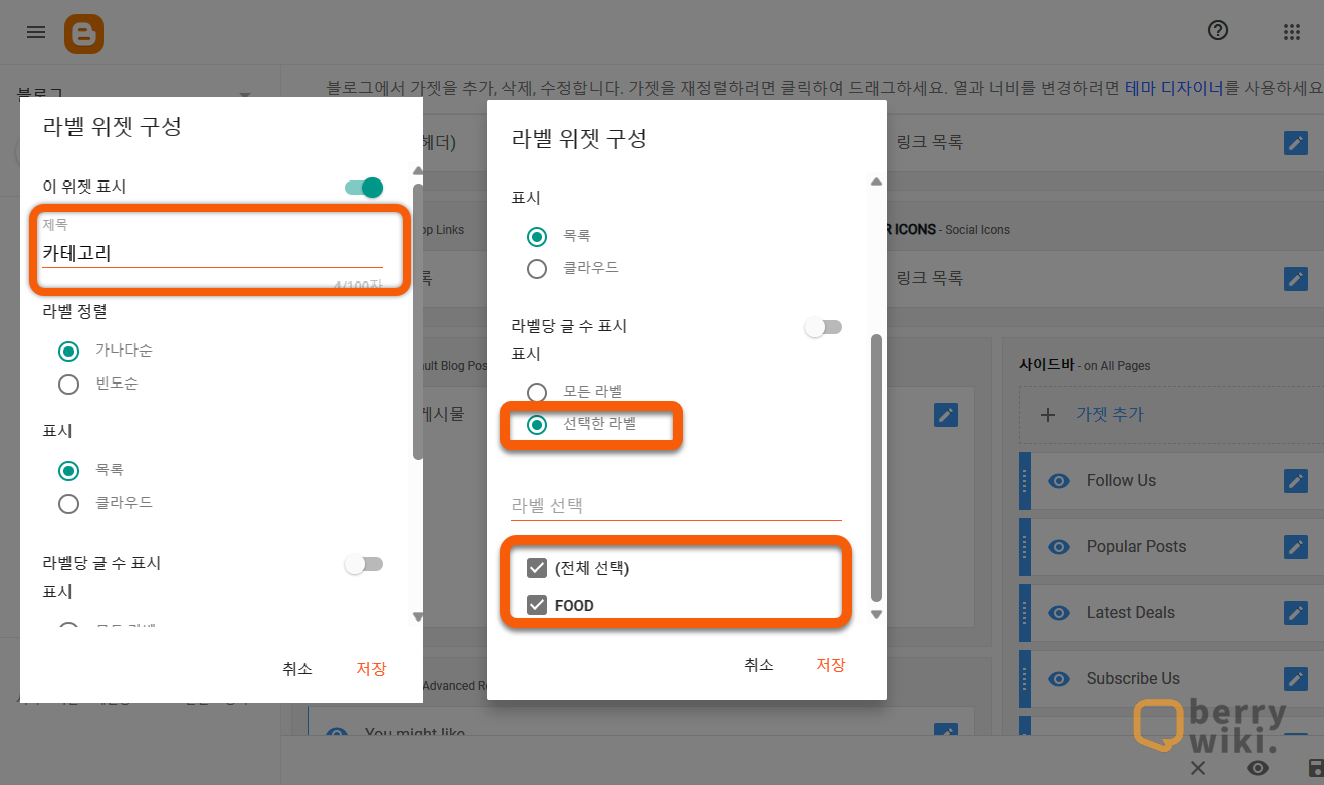
Task: Click the 사이드바 section heading
Action: tap(1046, 366)
